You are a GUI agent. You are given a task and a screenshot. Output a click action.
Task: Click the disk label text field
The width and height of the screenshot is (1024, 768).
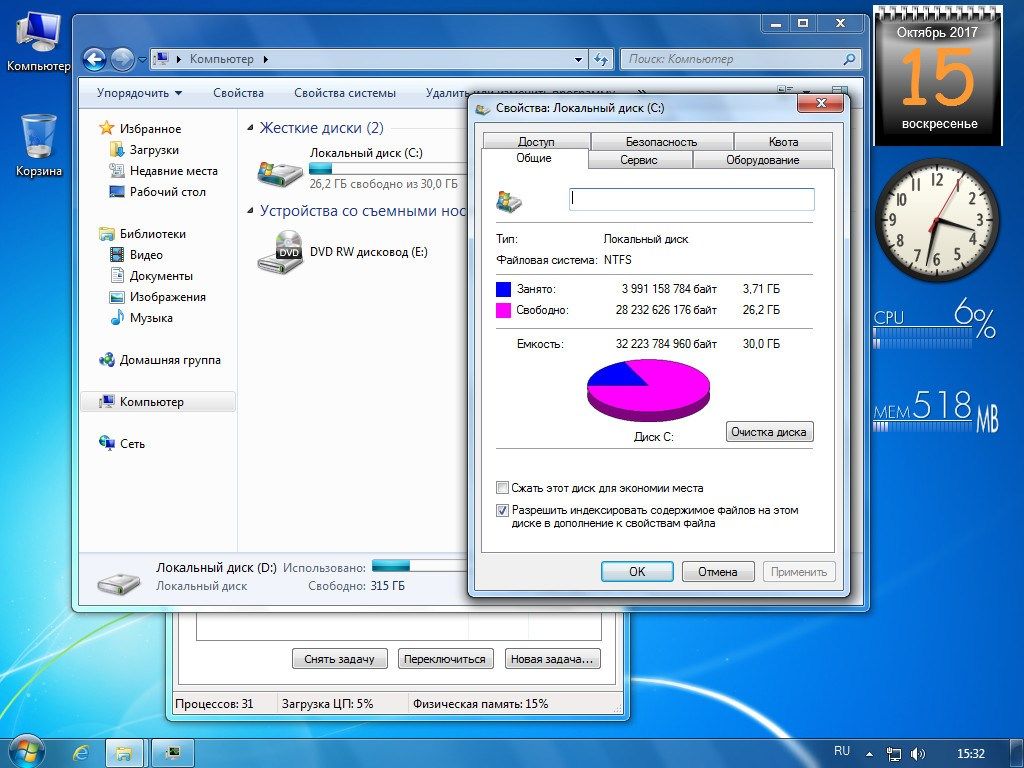(x=692, y=200)
